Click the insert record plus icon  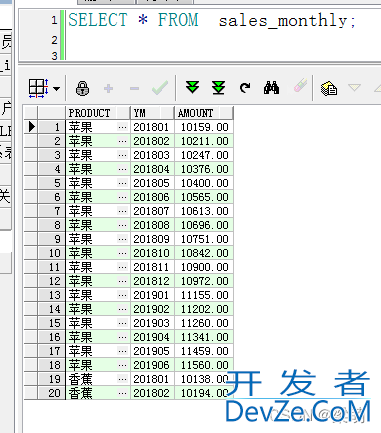pyautogui.click(x=108, y=89)
